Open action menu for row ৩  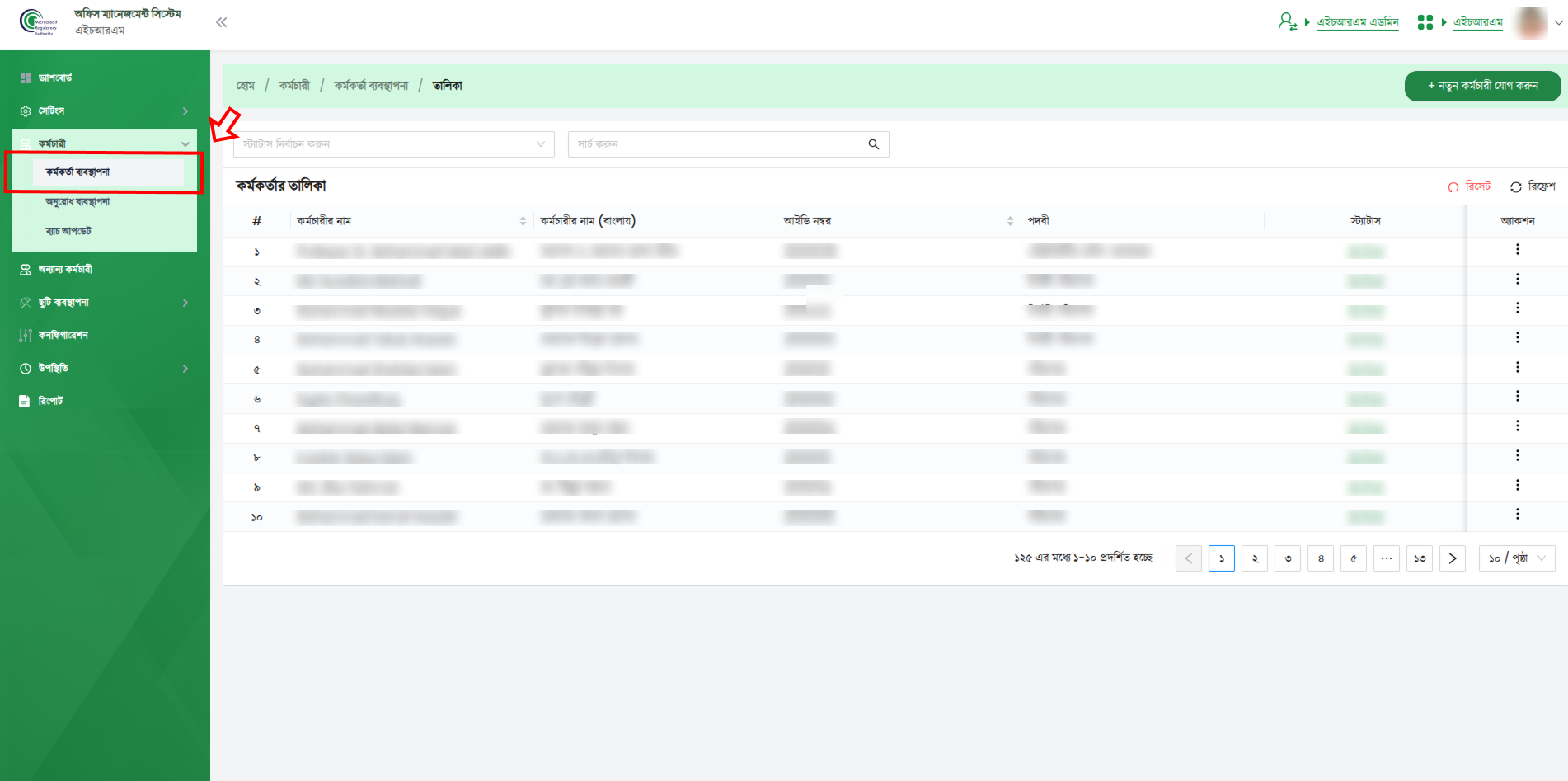point(1517,308)
